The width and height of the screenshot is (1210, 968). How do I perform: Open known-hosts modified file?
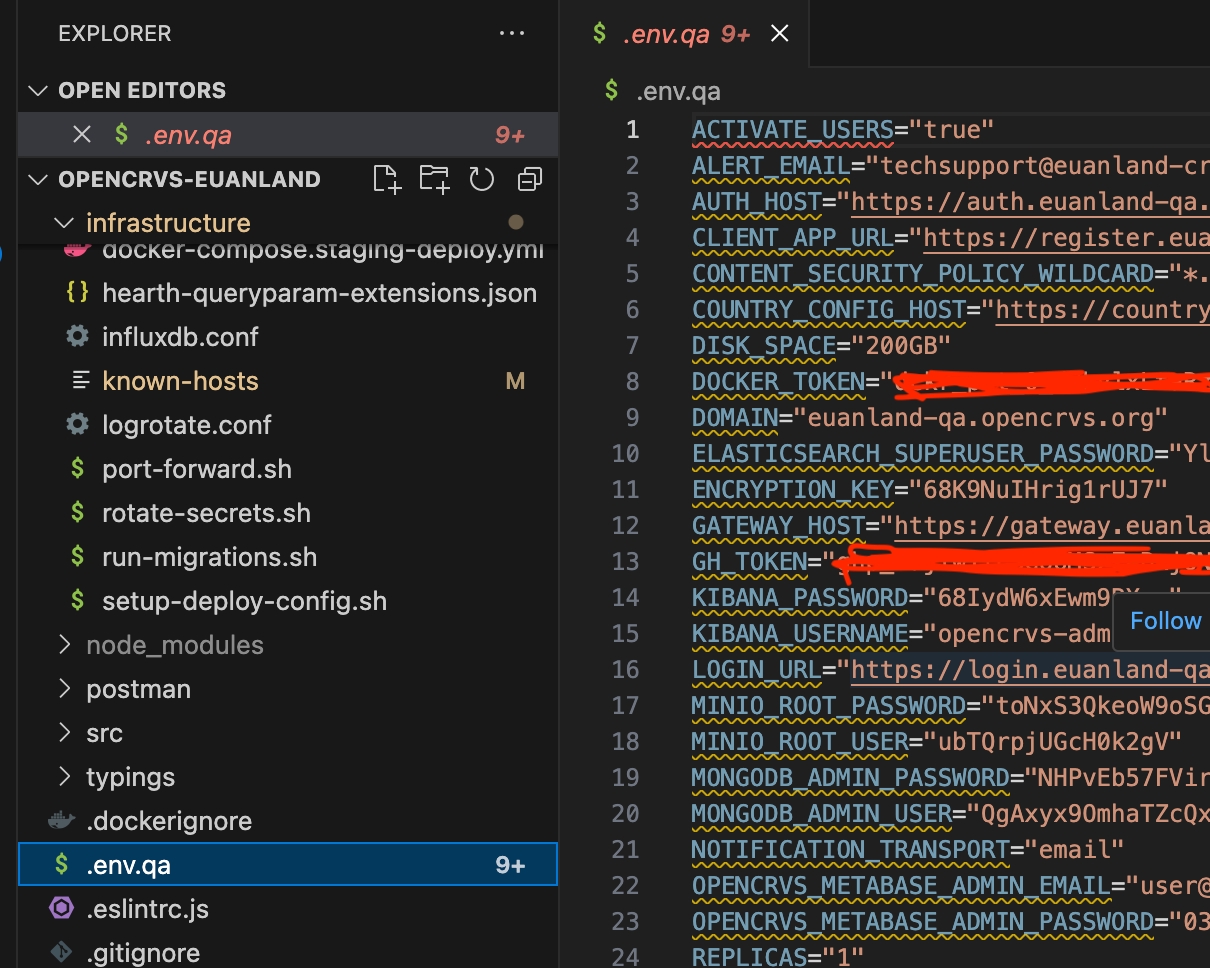180,381
